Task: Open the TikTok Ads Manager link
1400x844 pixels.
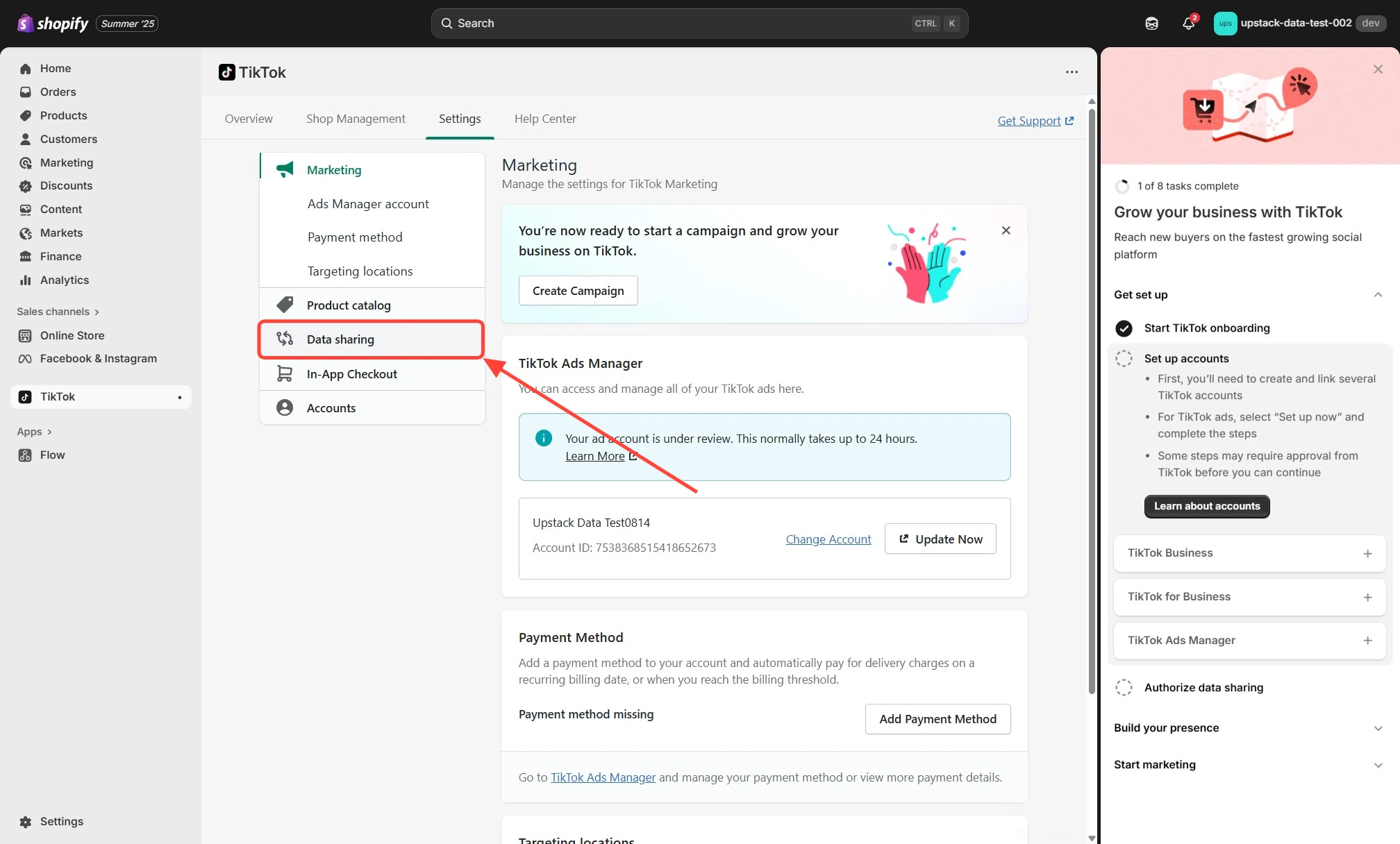Action: [603, 777]
